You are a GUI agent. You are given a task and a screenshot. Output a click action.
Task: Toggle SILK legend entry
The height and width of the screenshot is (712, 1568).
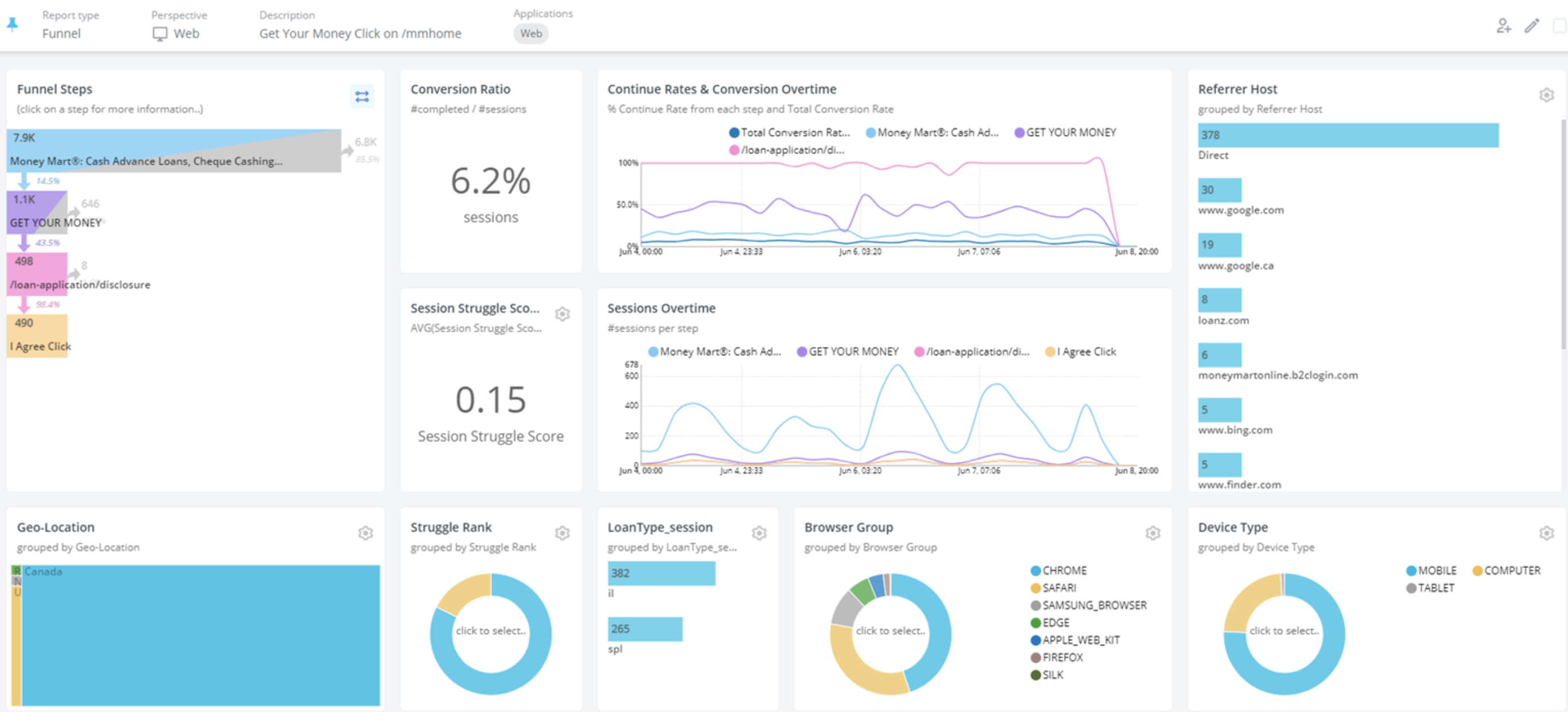click(1047, 675)
